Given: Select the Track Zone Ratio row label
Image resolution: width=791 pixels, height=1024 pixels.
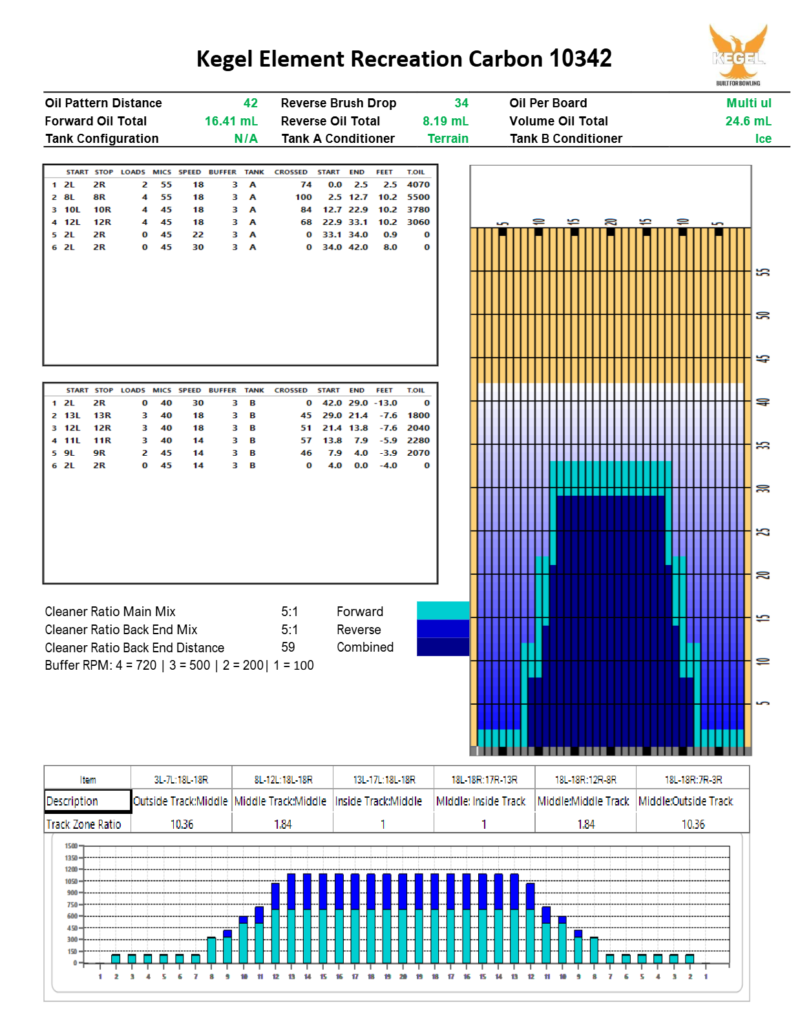Looking at the screenshot, I should click(87, 825).
